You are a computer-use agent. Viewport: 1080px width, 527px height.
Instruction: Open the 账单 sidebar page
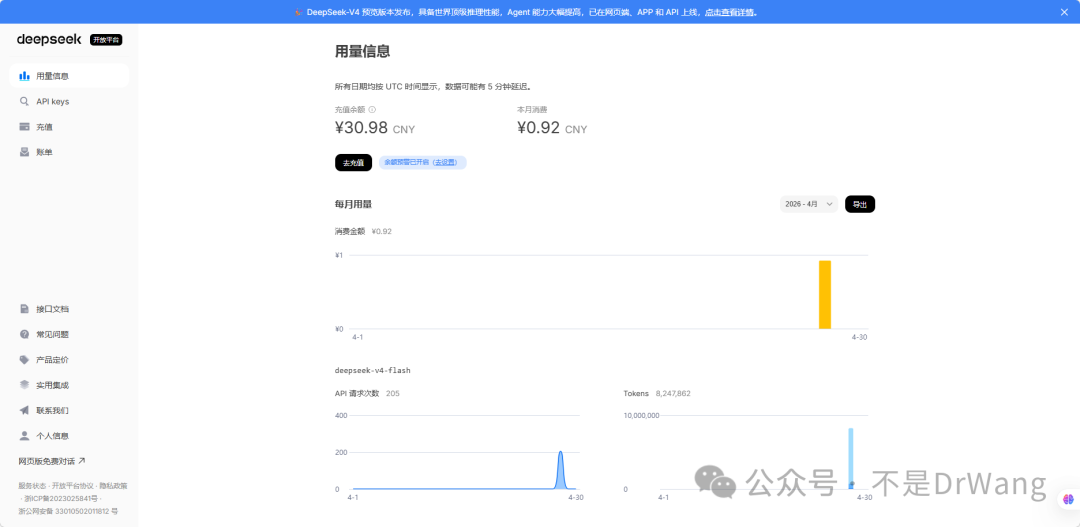pyautogui.click(x=69, y=152)
